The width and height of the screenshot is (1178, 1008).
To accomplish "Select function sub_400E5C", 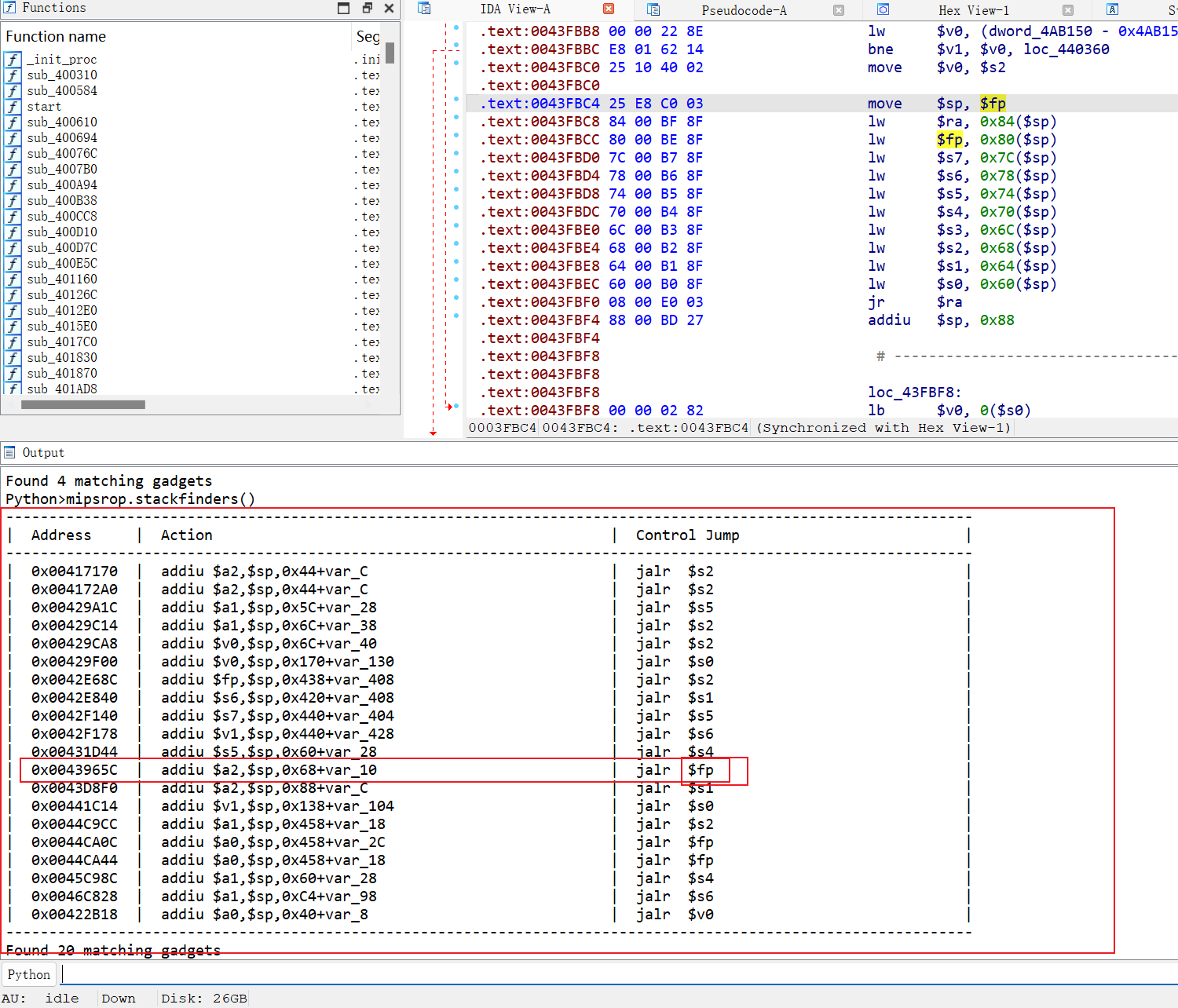I will click(62, 264).
